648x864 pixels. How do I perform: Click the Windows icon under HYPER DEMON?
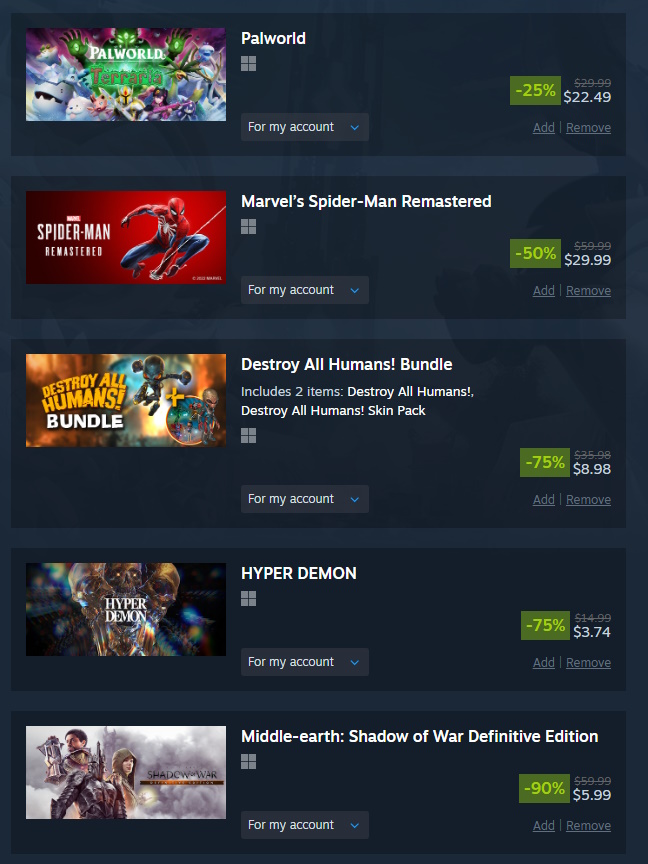click(x=249, y=598)
